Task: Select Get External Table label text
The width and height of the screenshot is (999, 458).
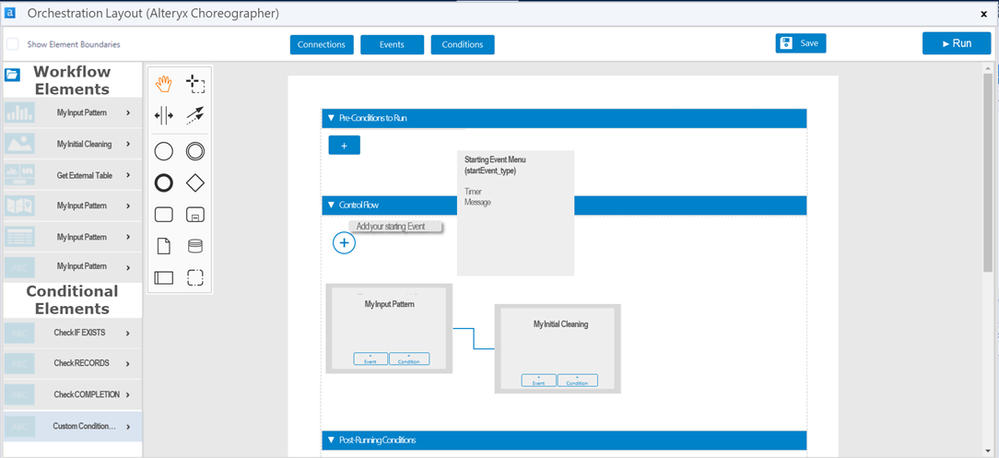Action: pos(85,175)
